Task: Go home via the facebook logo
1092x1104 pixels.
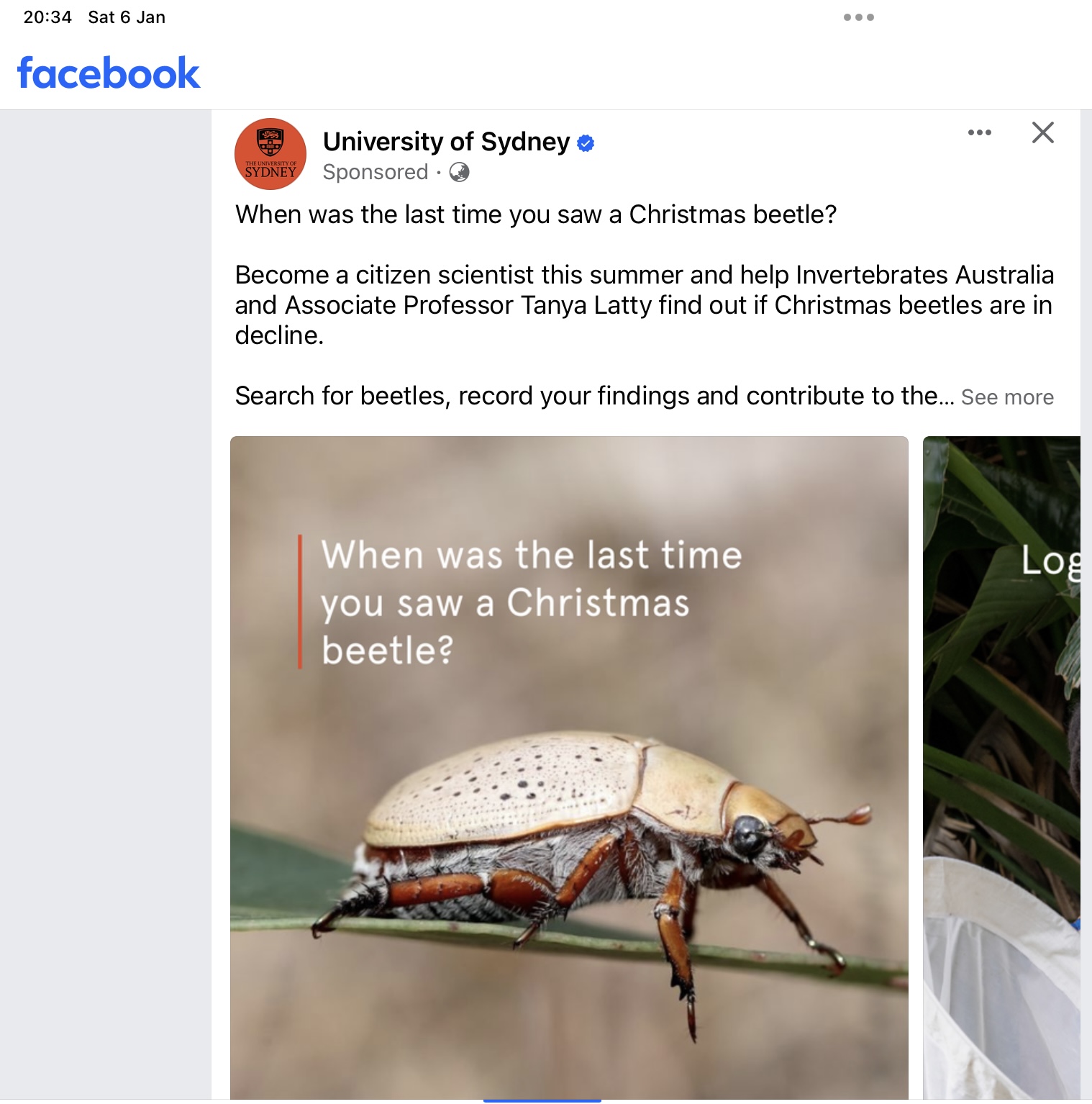Action: [109, 73]
